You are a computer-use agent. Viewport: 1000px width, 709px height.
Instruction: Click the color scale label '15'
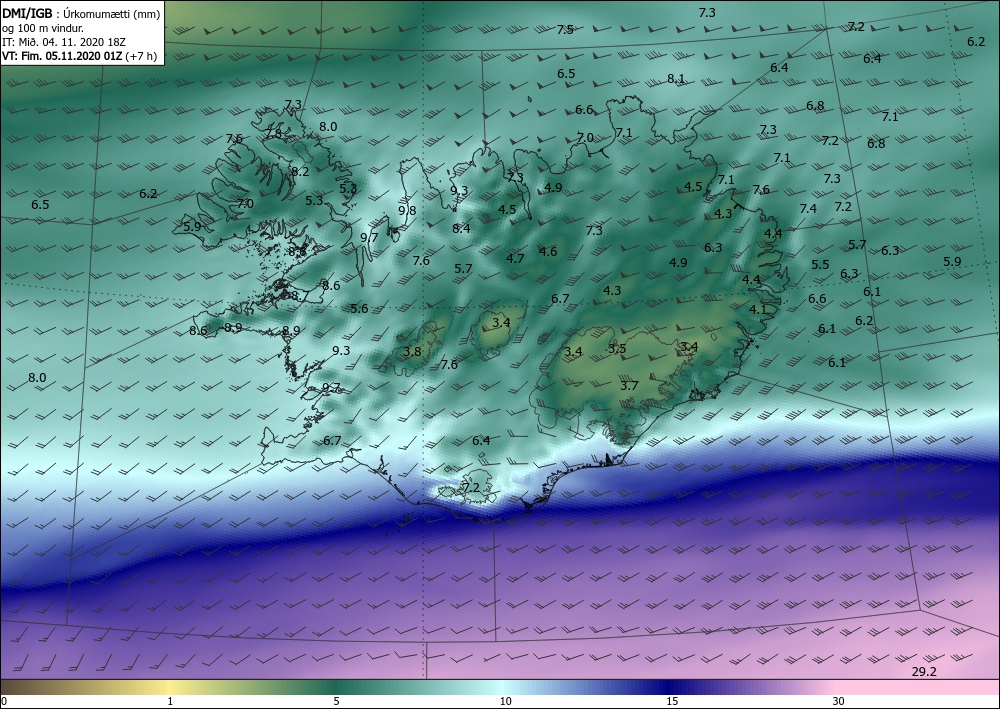click(672, 701)
